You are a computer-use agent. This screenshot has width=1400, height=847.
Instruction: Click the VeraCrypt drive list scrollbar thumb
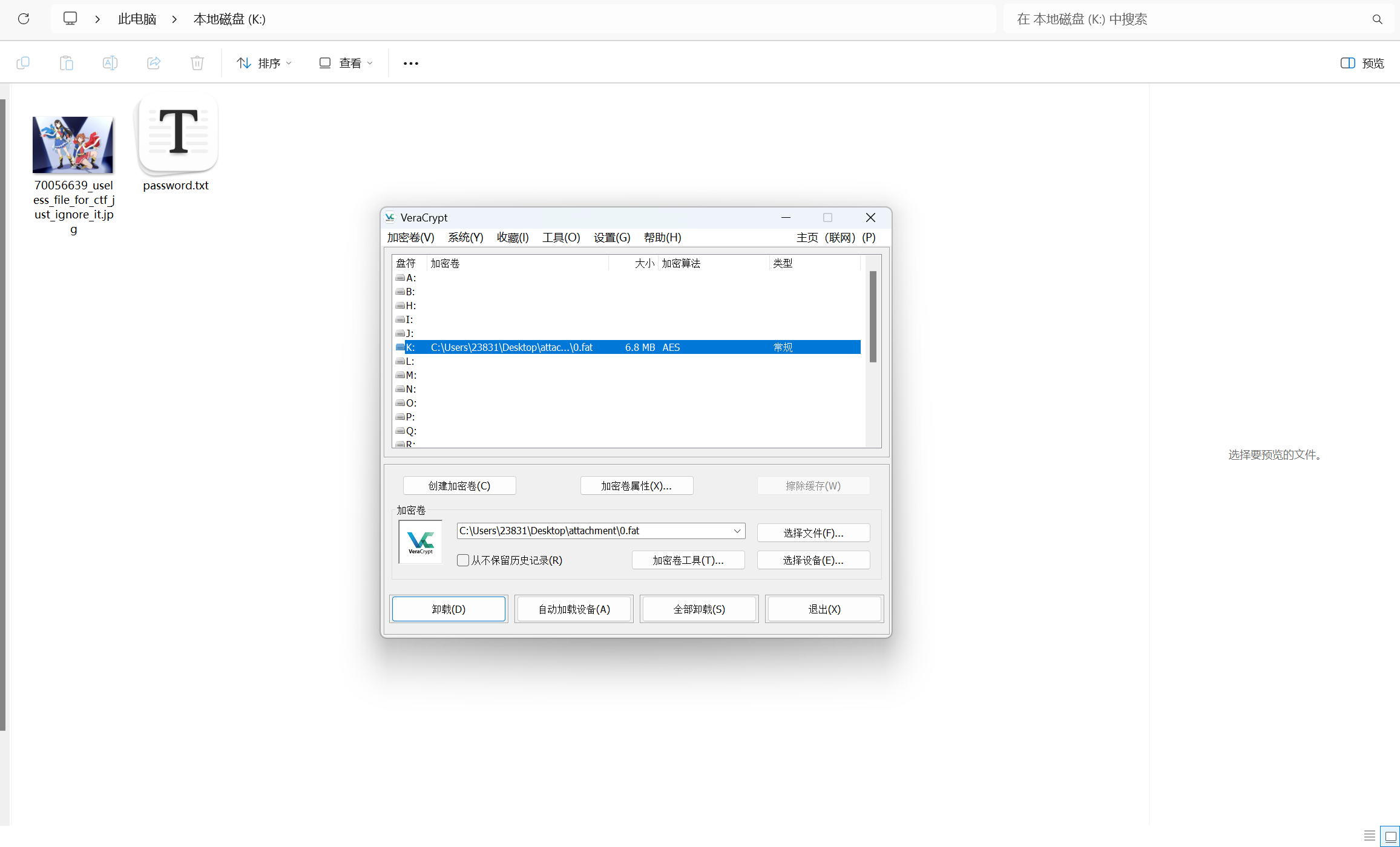point(873,317)
